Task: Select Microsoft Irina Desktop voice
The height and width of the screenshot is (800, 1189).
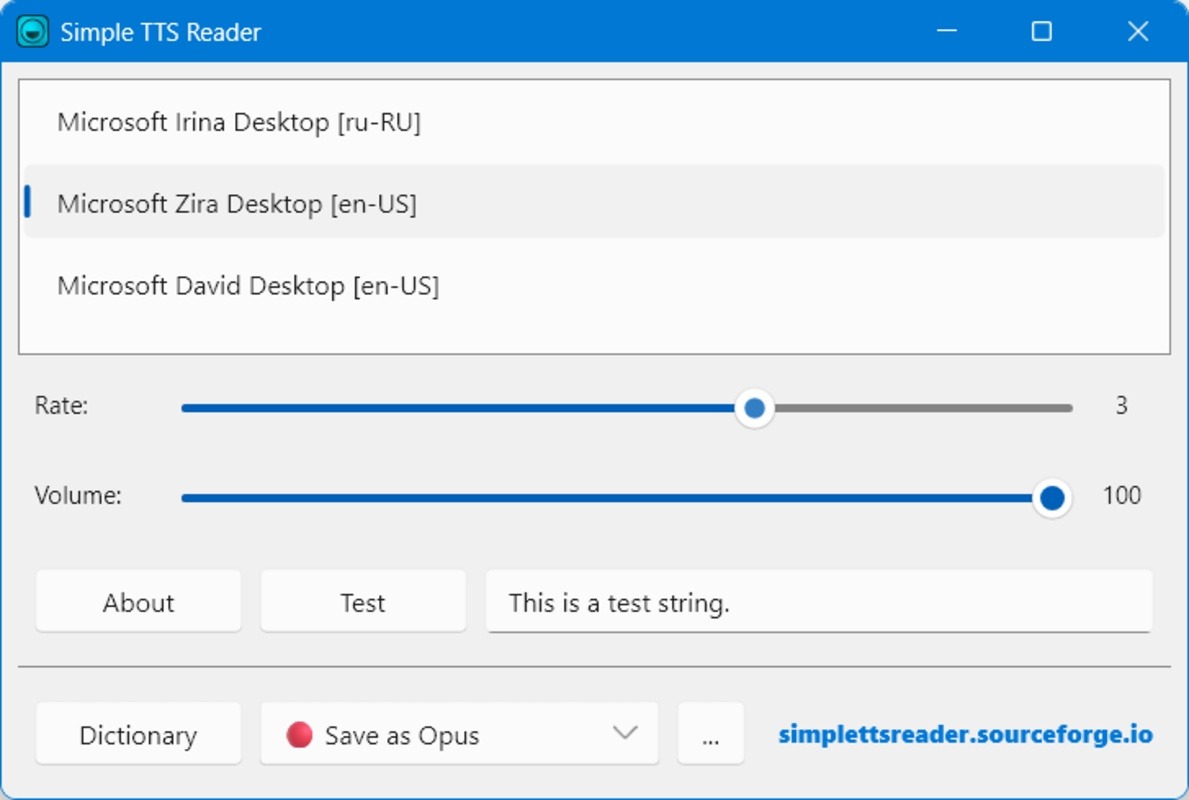Action: tap(239, 122)
